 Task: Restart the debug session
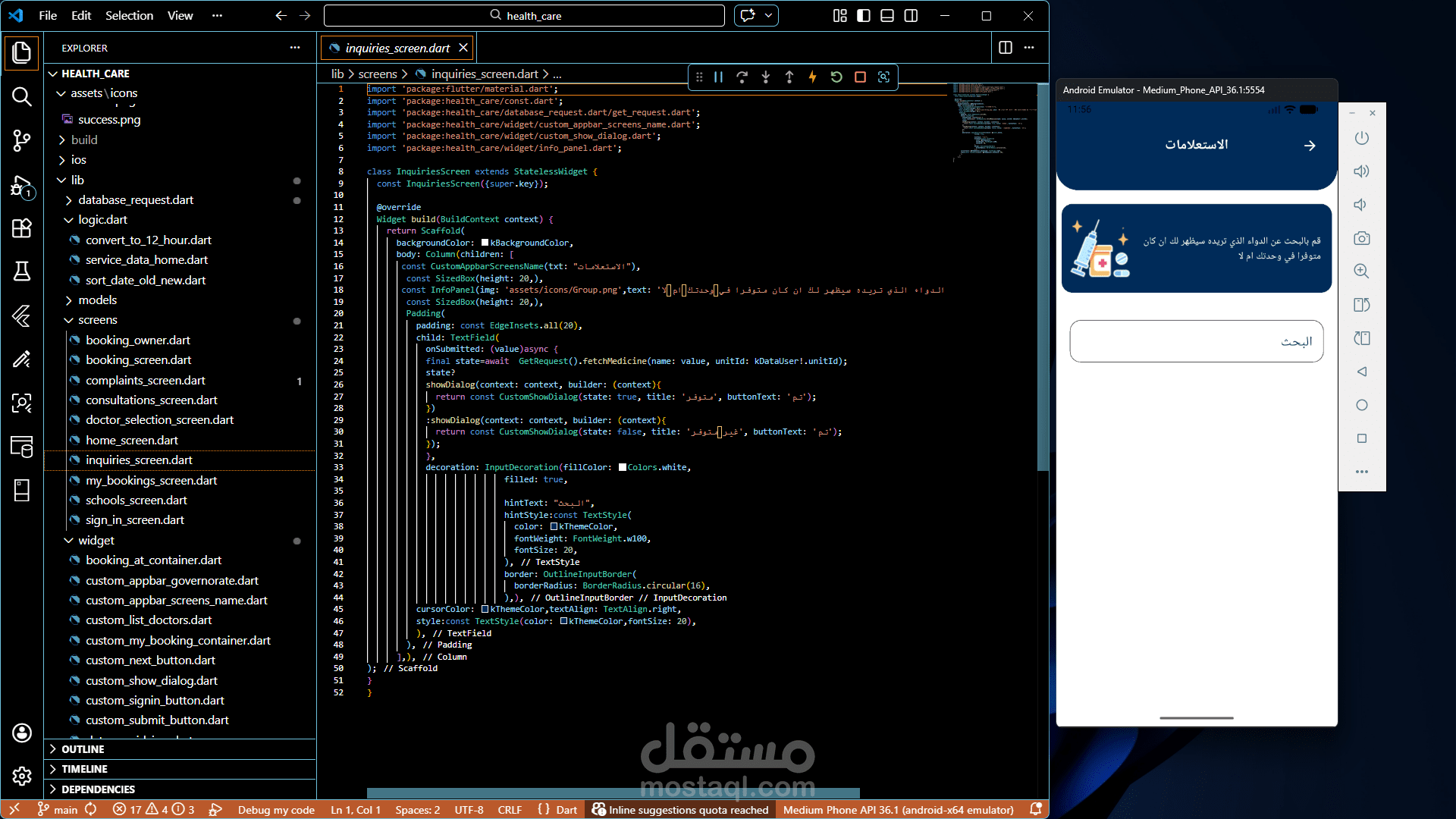pyautogui.click(x=836, y=77)
